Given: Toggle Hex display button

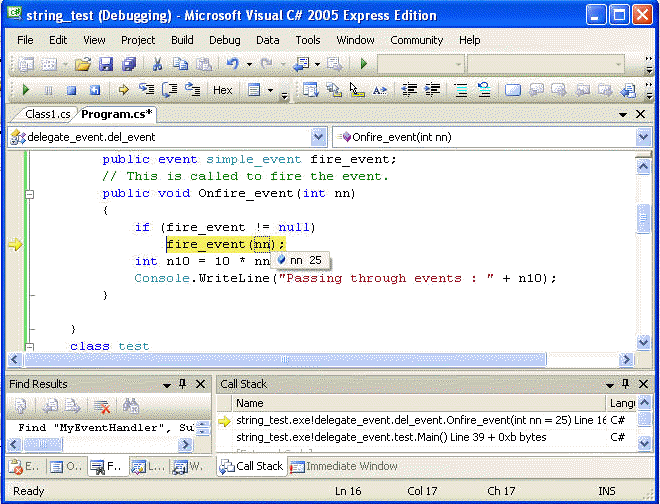Looking at the screenshot, I should point(223,90).
